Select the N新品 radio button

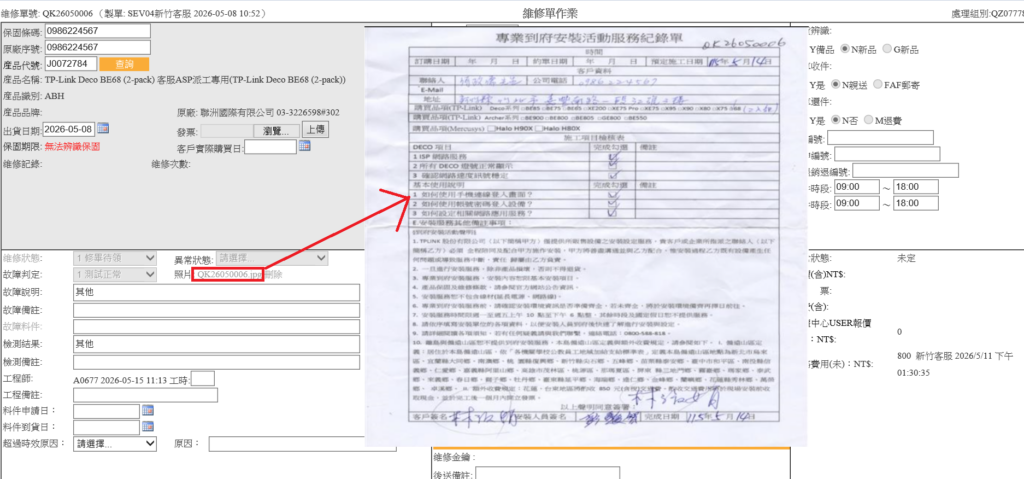(845, 49)
